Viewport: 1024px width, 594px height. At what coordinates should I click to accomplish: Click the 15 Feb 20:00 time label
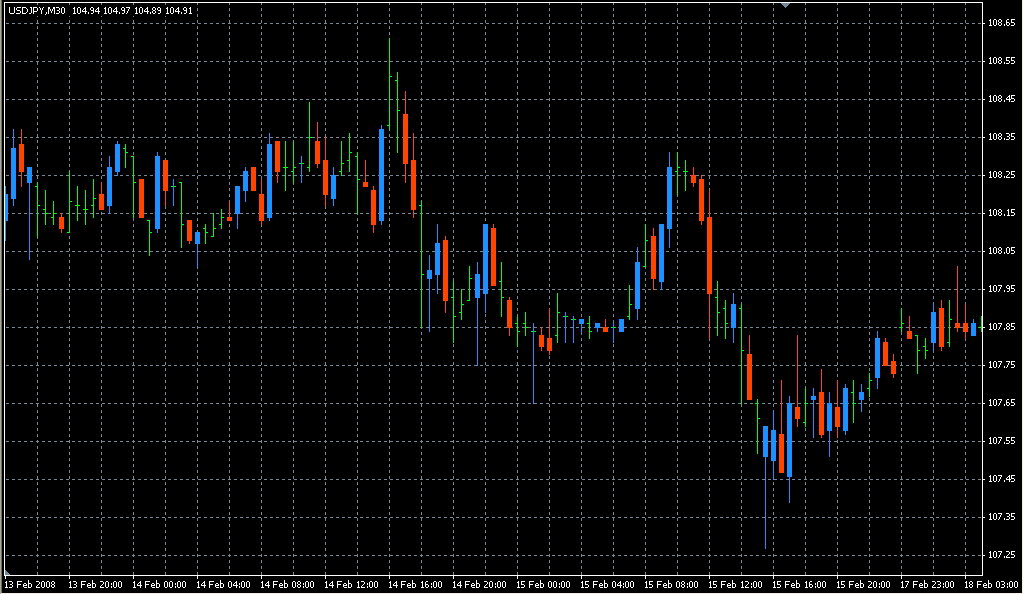pyautogui.click(x=863, y=584)
